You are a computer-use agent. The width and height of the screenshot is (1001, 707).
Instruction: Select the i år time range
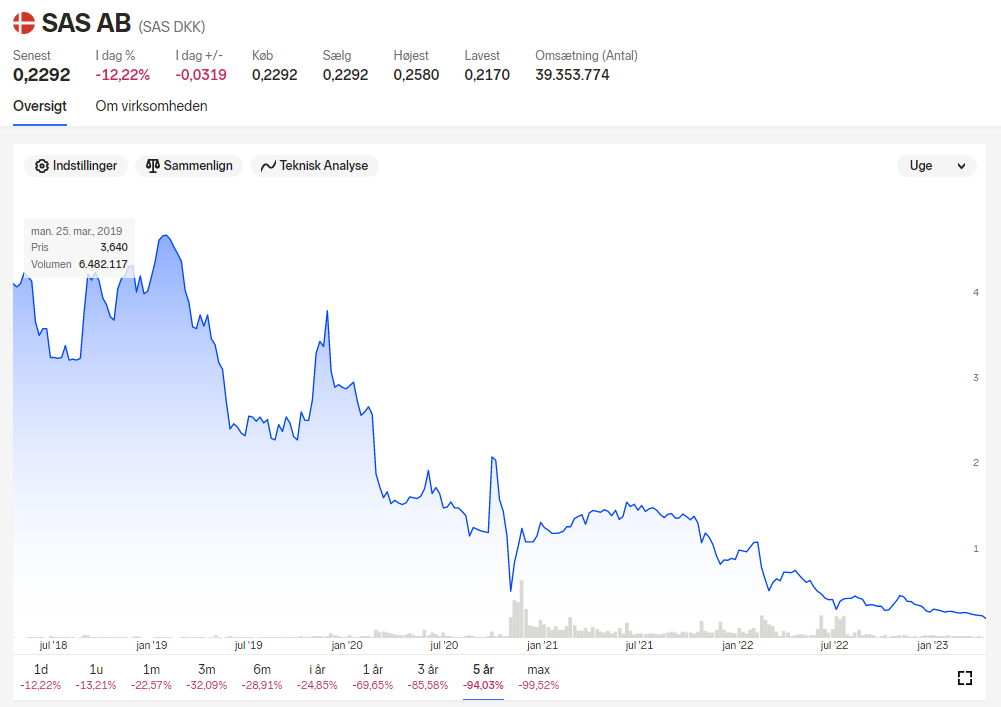pyautogui.click(x=317, y=677)
